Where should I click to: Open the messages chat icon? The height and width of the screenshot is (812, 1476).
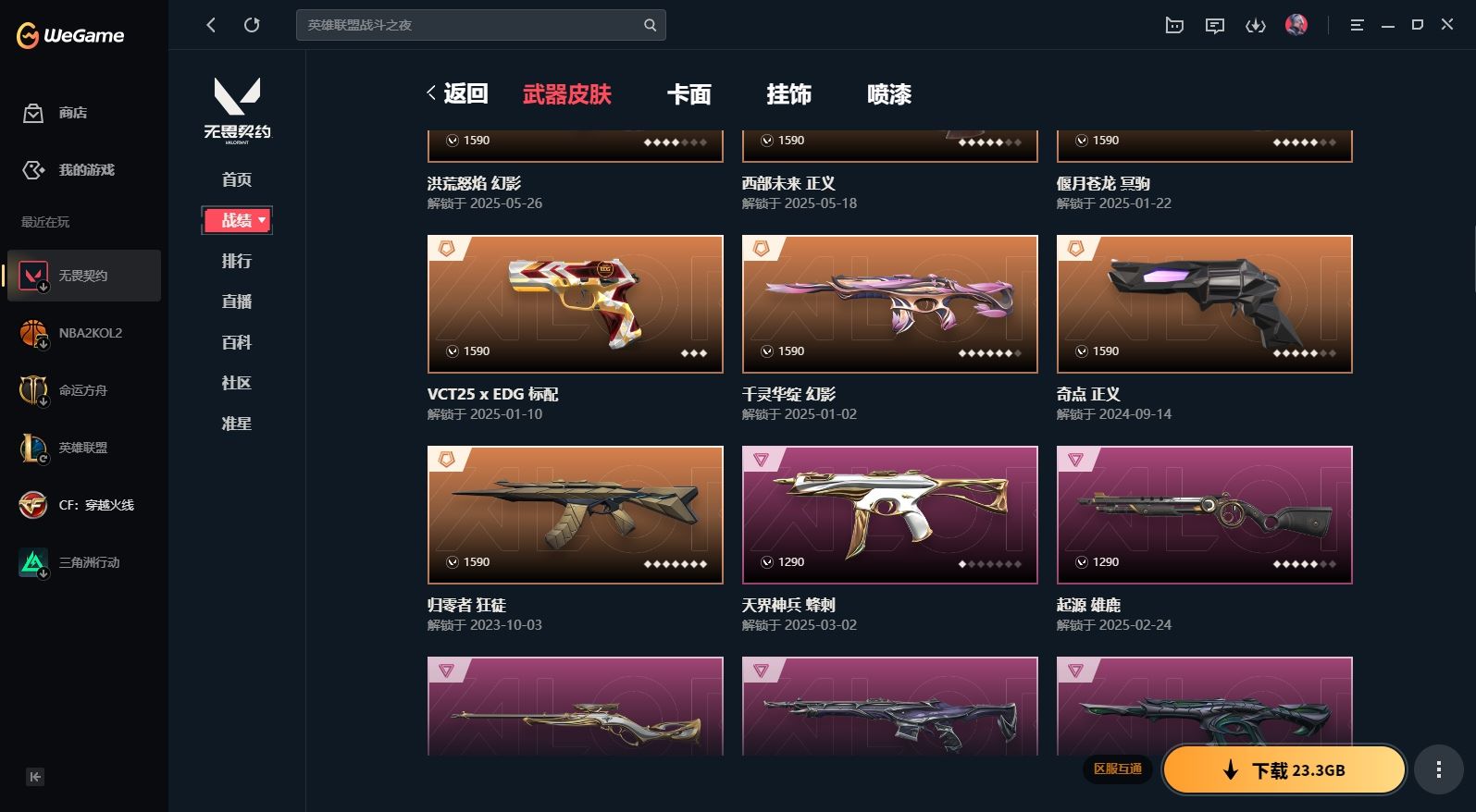(1215, 26)
